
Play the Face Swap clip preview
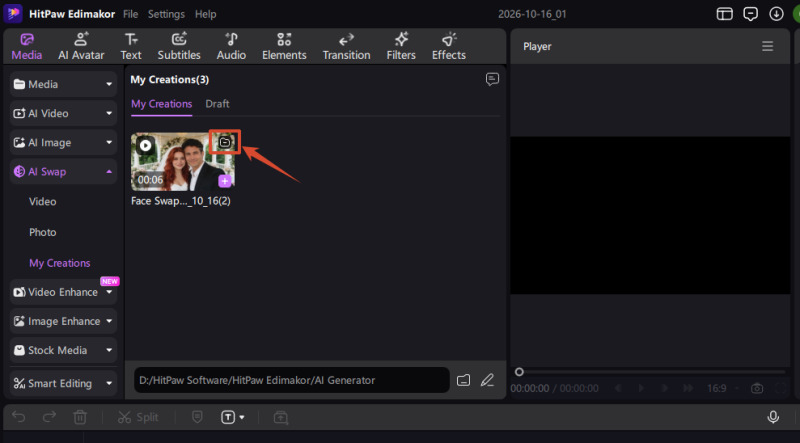145,145
